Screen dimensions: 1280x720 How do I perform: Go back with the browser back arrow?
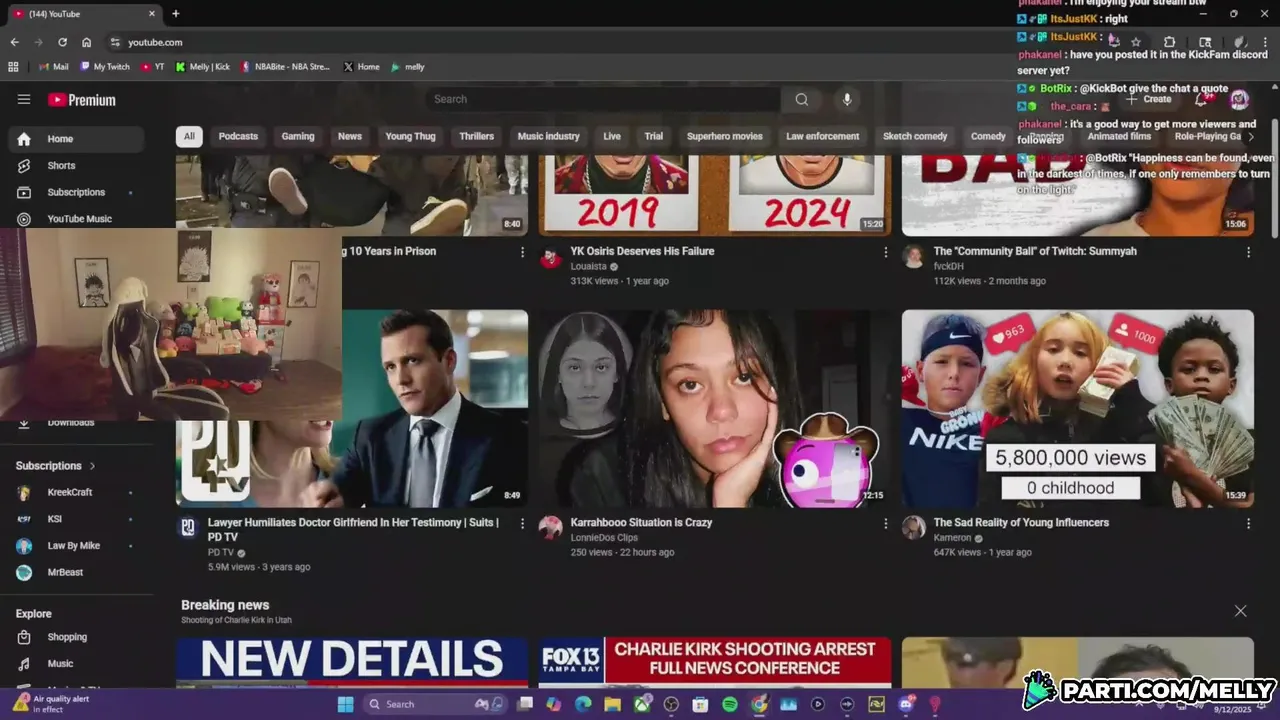[14, 42]
